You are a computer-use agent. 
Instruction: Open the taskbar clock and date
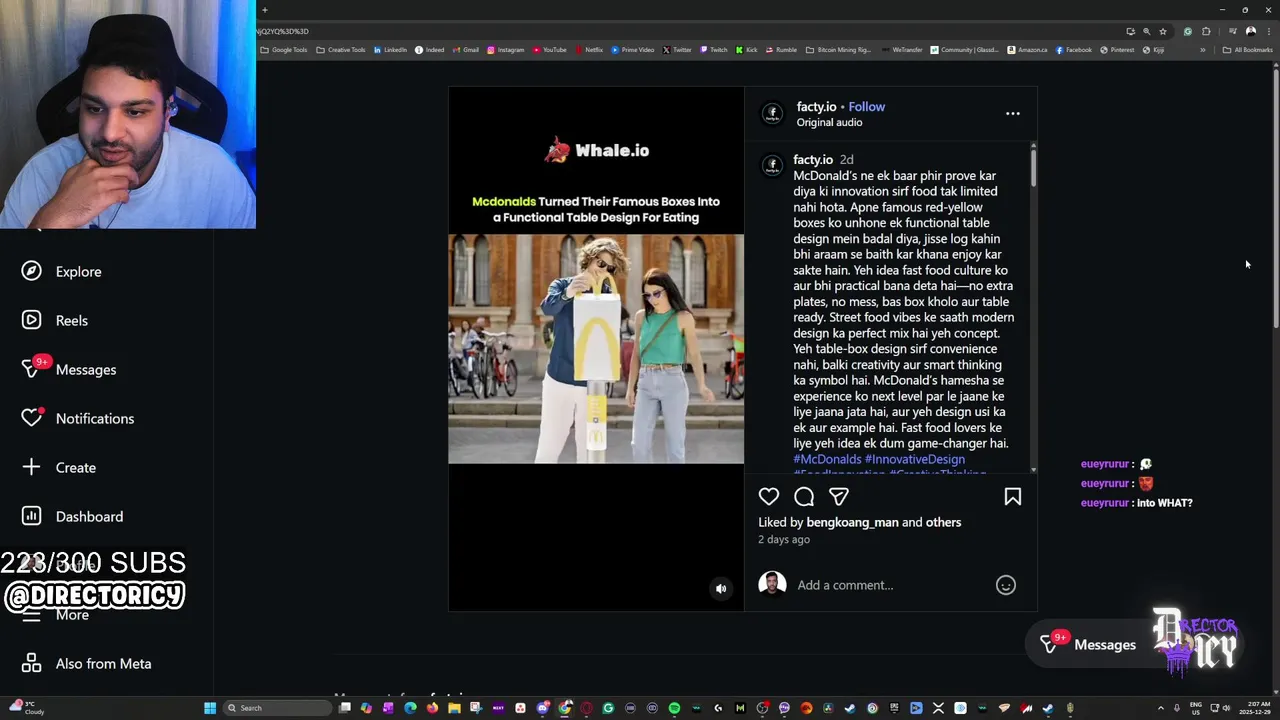tap(1255, 708)
